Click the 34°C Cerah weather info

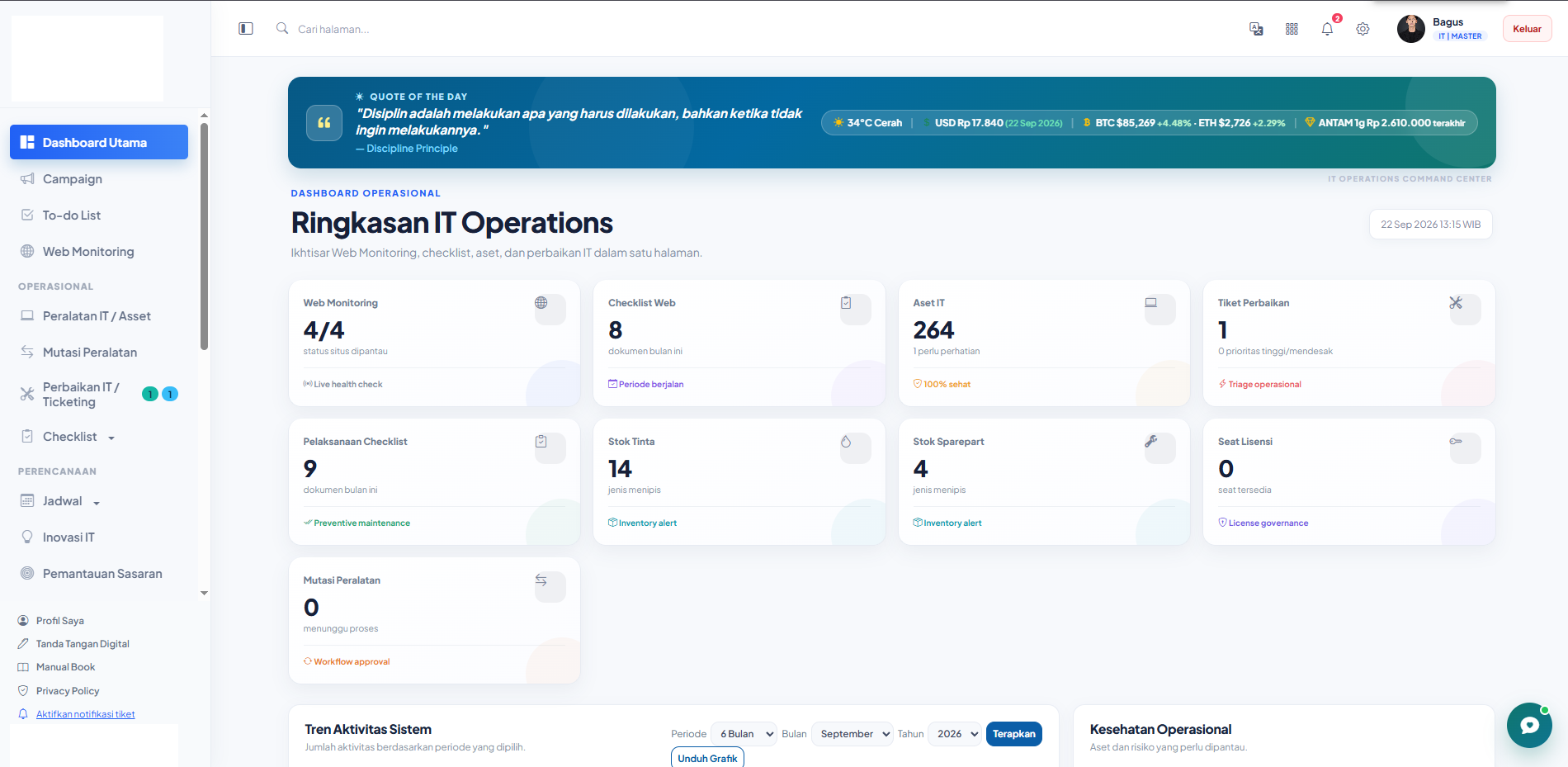pyautogui.click(x=867, y=123)
